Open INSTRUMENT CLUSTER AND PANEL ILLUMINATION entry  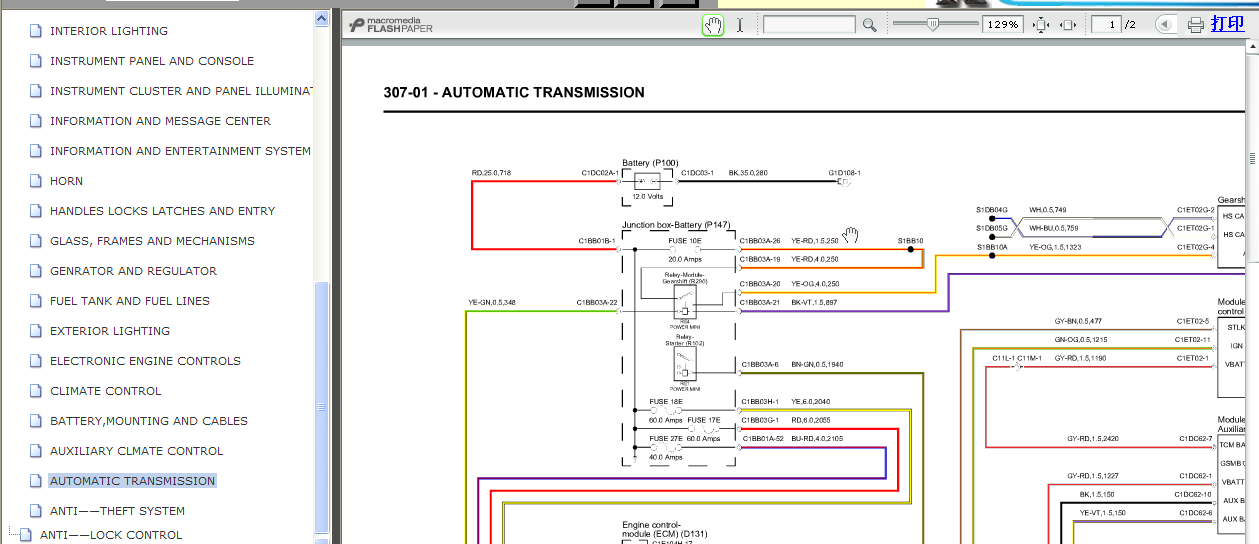pyautogui.click(x=181, y=91)
